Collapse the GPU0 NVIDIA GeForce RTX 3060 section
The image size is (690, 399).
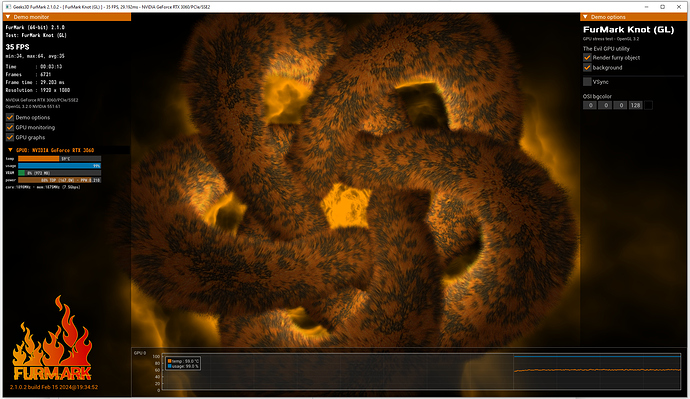(11, 150)
